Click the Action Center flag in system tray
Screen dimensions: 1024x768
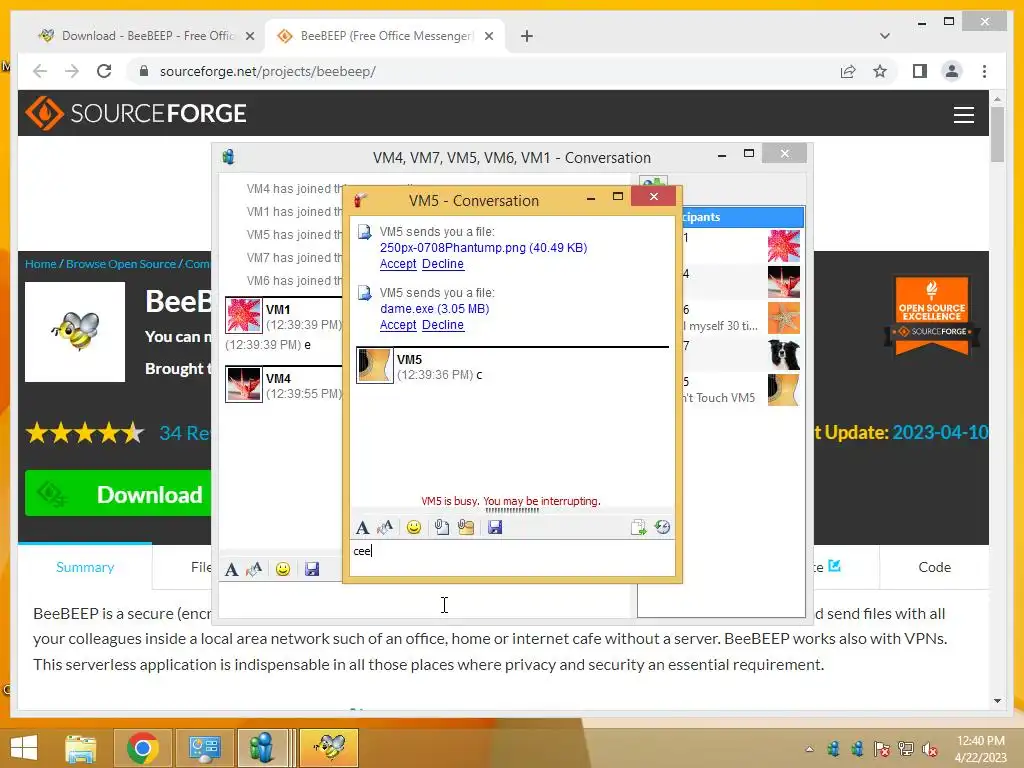point(882,749)
